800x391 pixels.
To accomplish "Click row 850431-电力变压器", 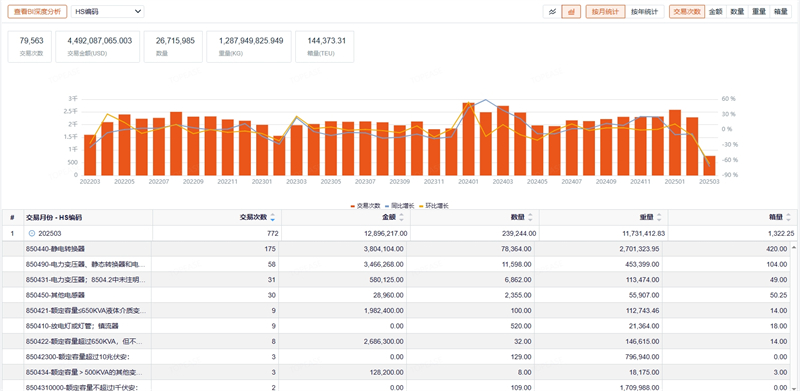I will click(x=396, y=279).
